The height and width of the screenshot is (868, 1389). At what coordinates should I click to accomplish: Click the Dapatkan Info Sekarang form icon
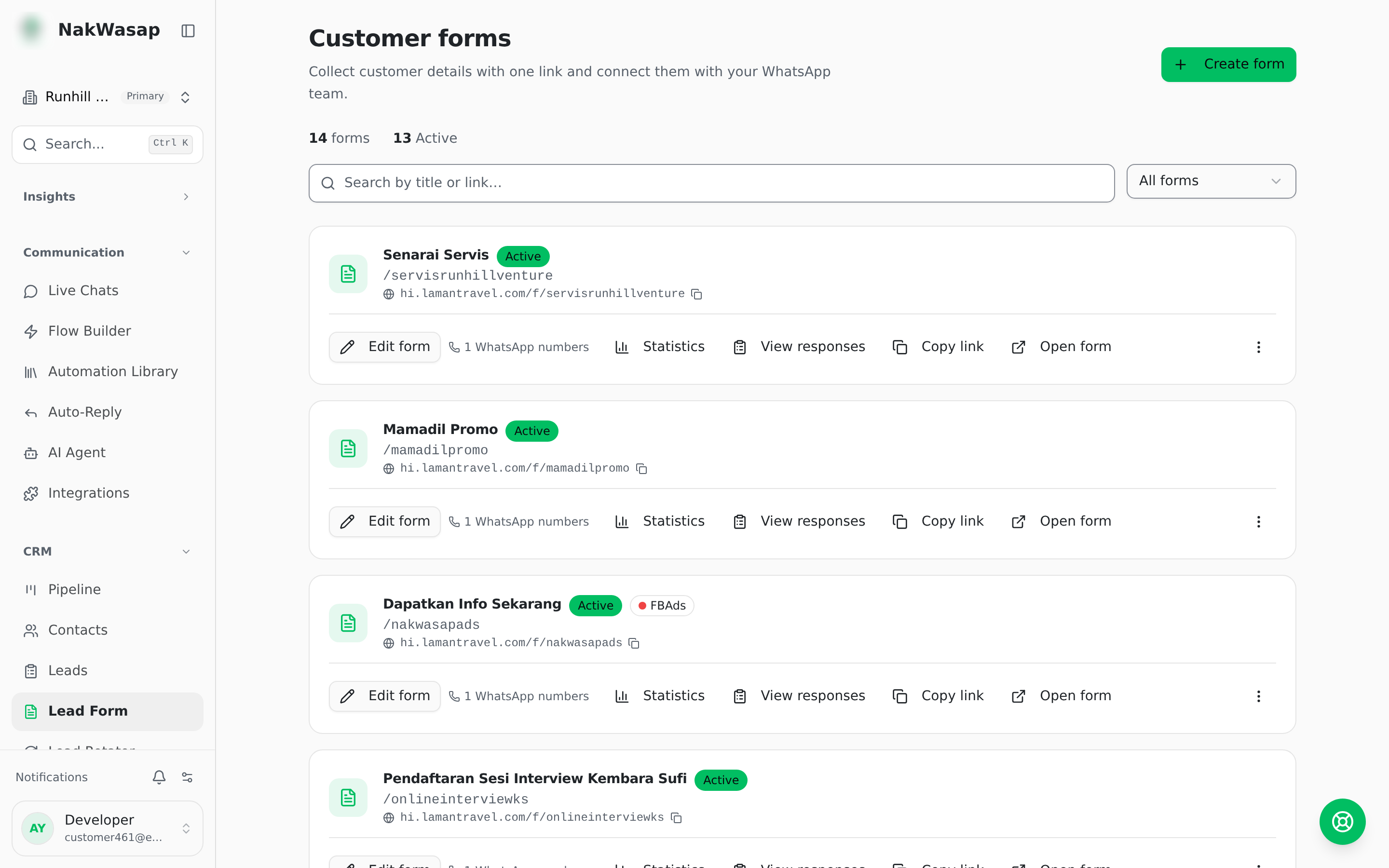tap(348, 623)
